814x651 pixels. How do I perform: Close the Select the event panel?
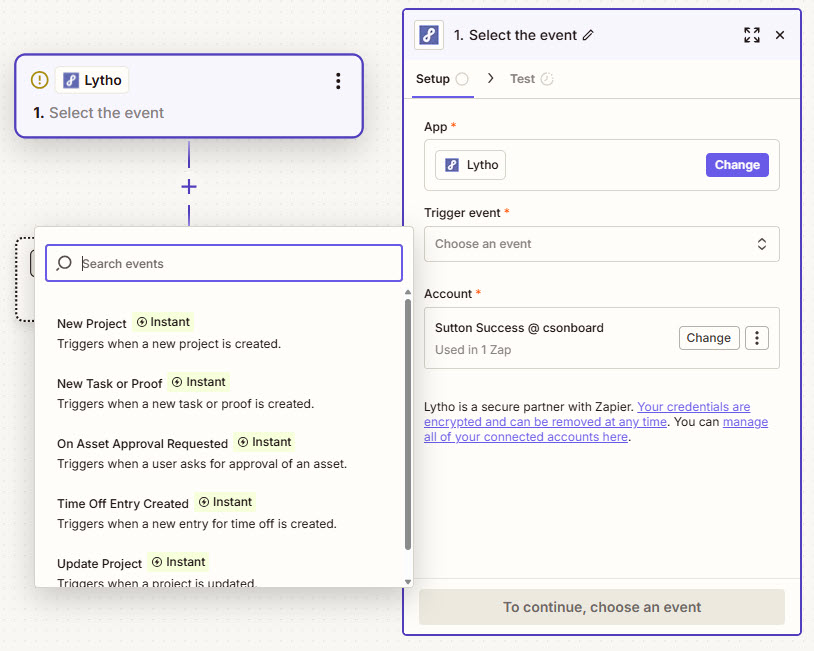[780, 35]
